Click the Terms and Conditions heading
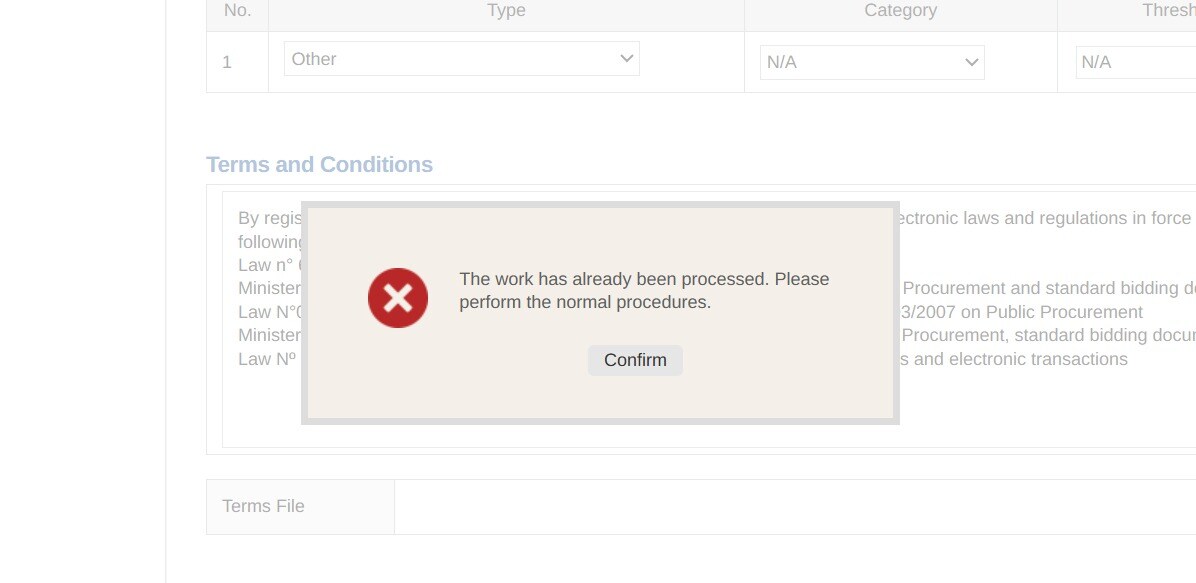 point(319,165)
